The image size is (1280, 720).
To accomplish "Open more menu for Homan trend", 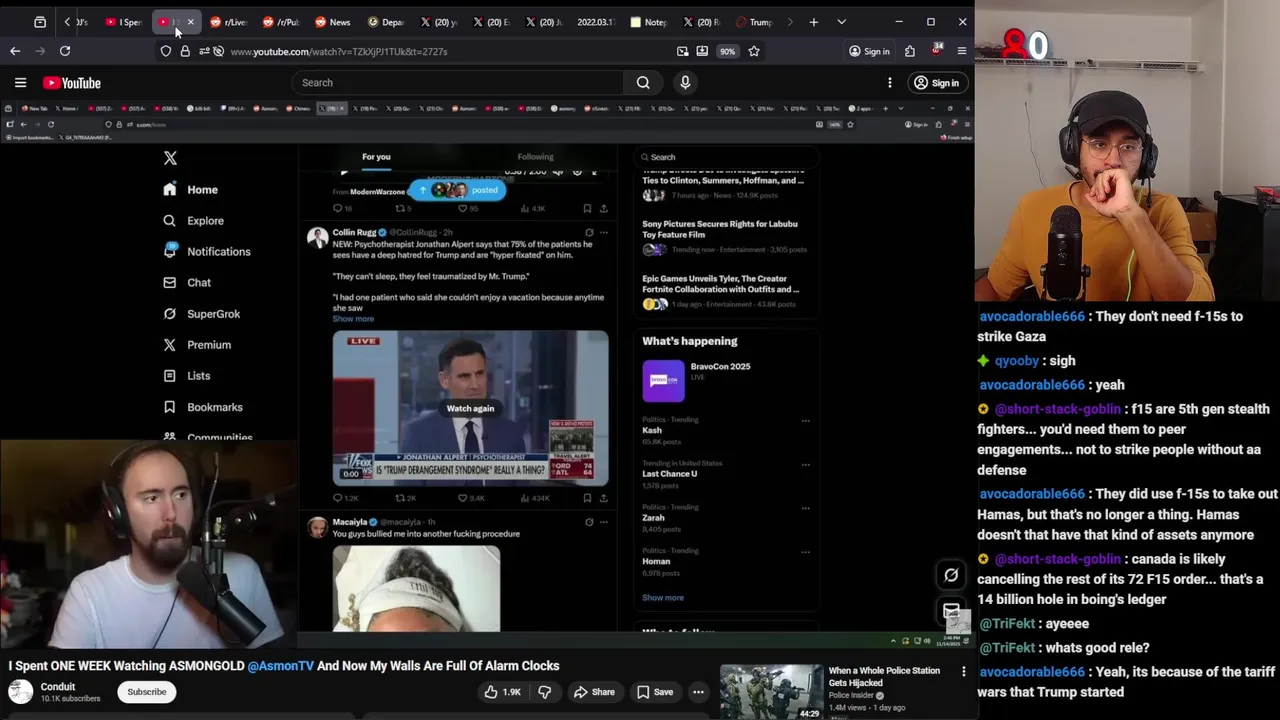I will coord(805,552).
